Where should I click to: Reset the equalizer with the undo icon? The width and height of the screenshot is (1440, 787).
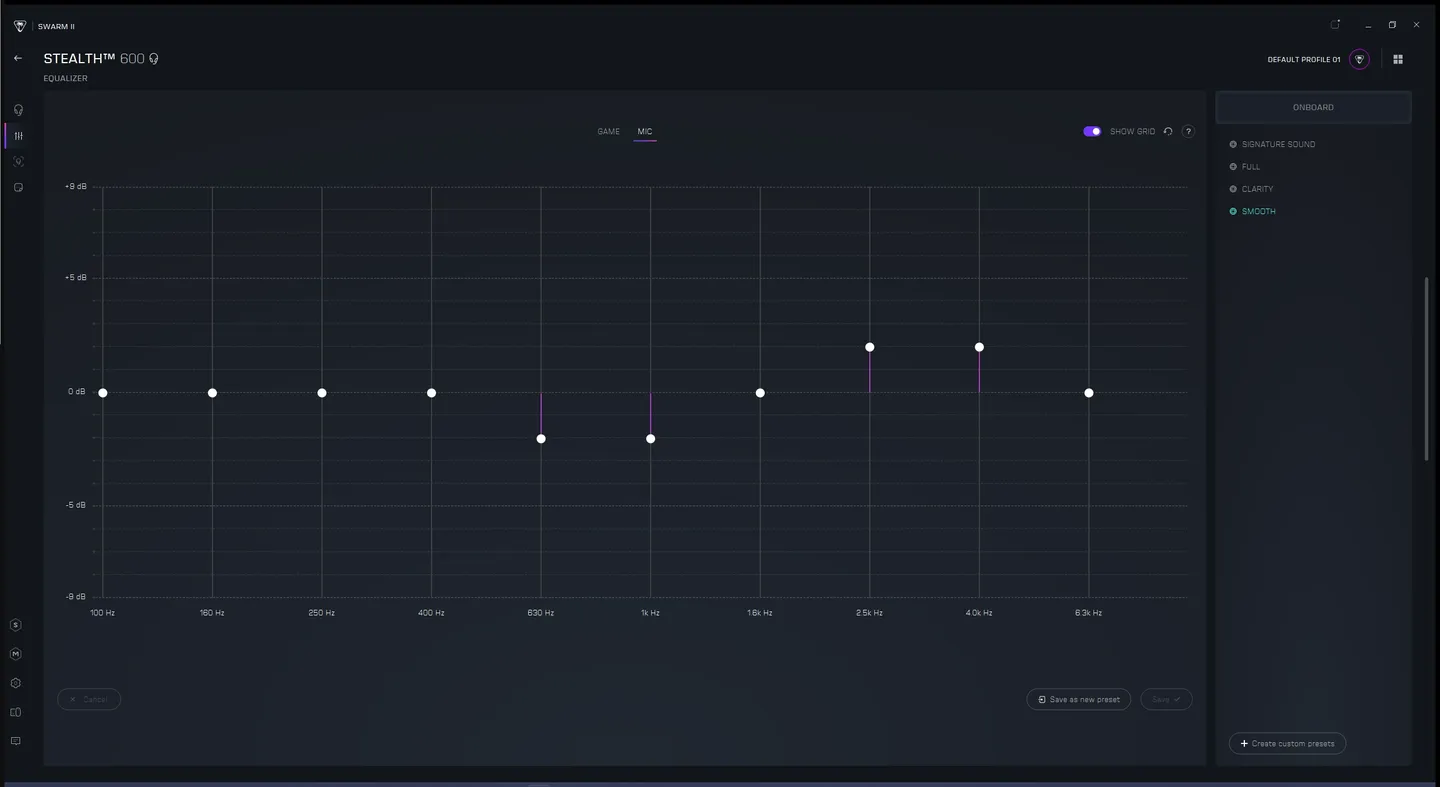pyautogui.click(x=1167, y=131)
